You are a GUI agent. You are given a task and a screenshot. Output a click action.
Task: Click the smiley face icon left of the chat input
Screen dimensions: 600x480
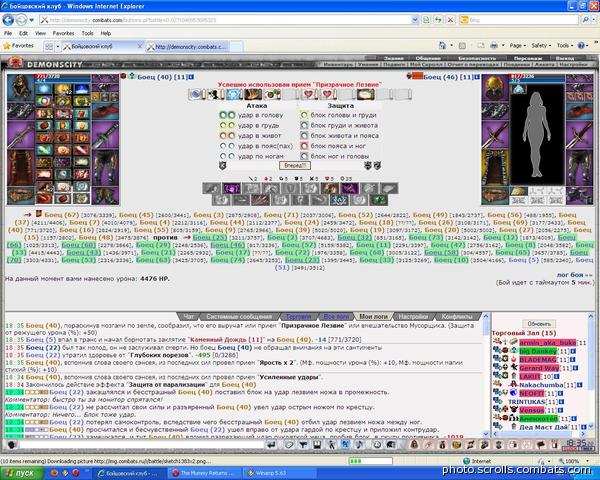pyautogui.click(x=11, y=445)
